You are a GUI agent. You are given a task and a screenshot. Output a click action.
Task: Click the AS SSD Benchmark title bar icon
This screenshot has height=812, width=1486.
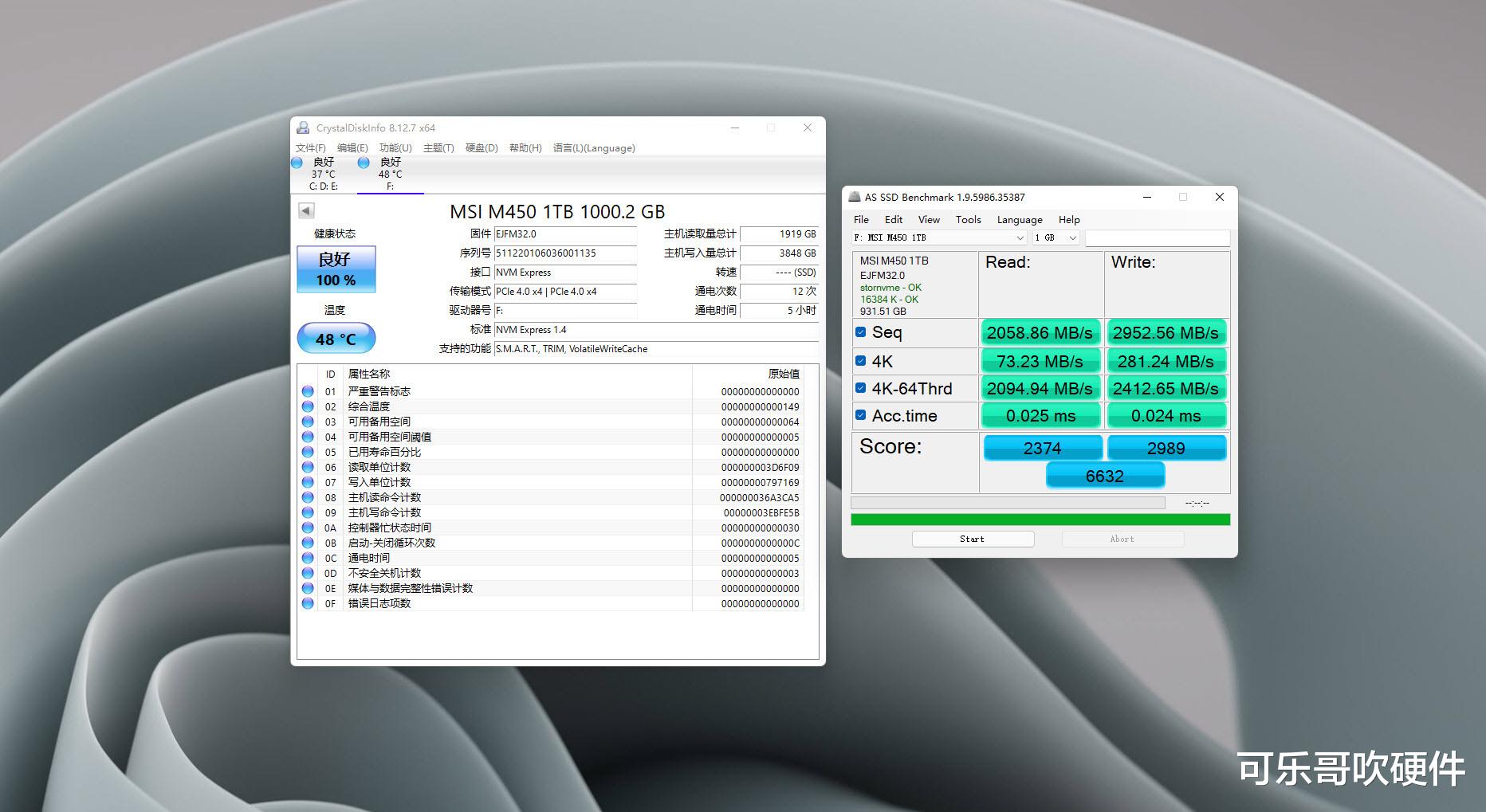[x=854, y=197]
